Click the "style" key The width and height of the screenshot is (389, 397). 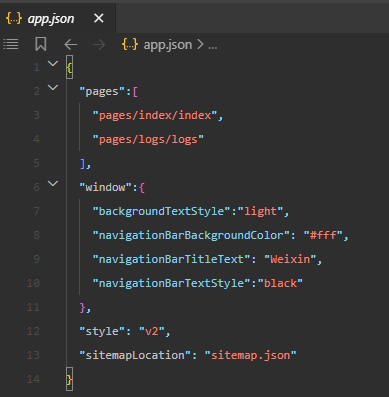pyautogui.click(x=102, y=331)
